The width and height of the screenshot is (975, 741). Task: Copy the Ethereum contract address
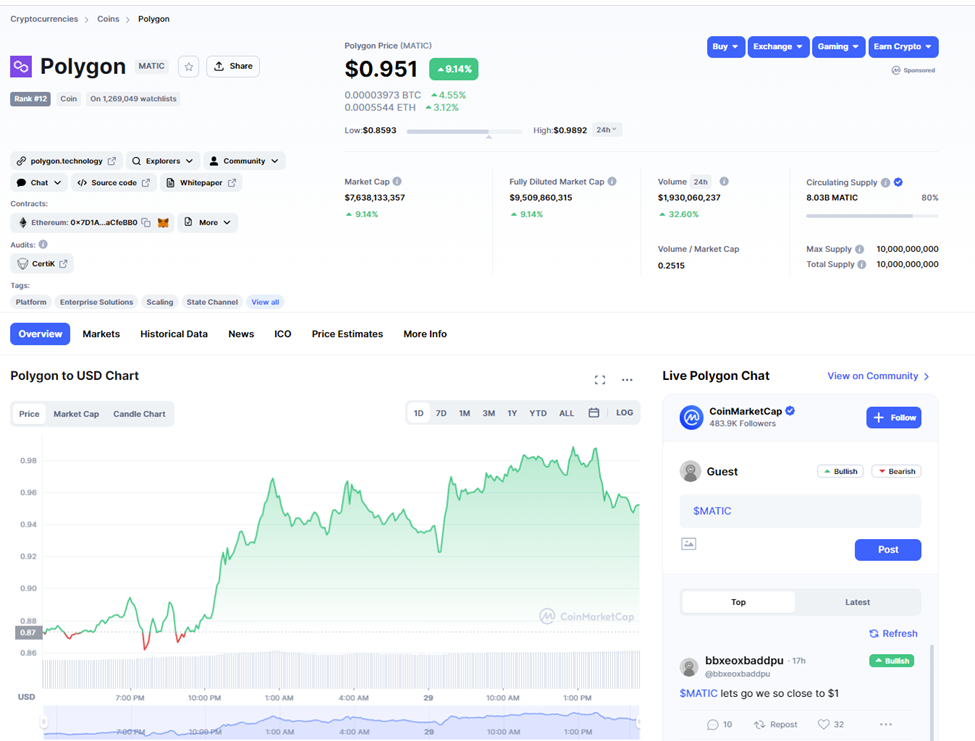pos(146,223)
